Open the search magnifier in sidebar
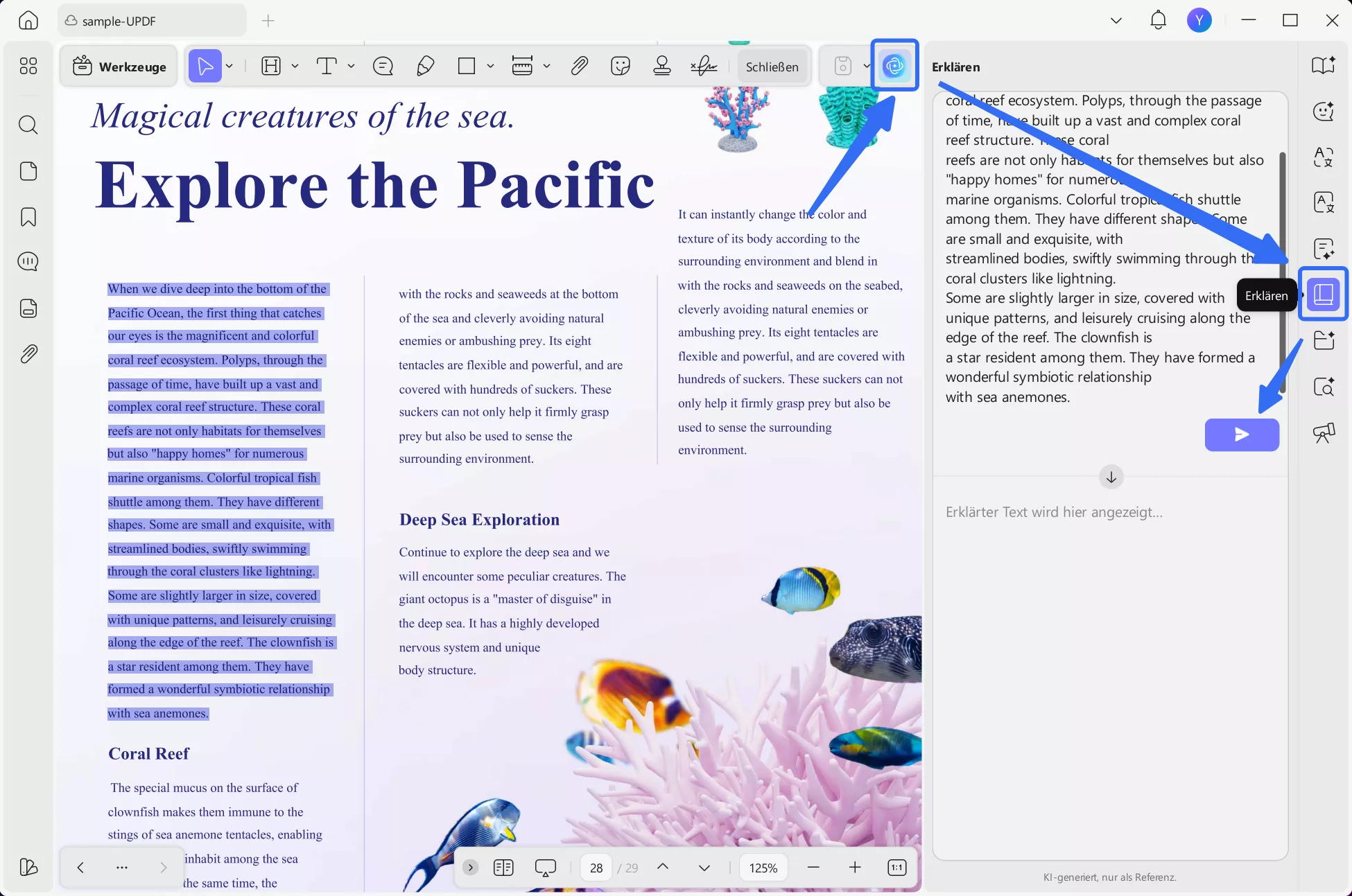 coord(28,125)
